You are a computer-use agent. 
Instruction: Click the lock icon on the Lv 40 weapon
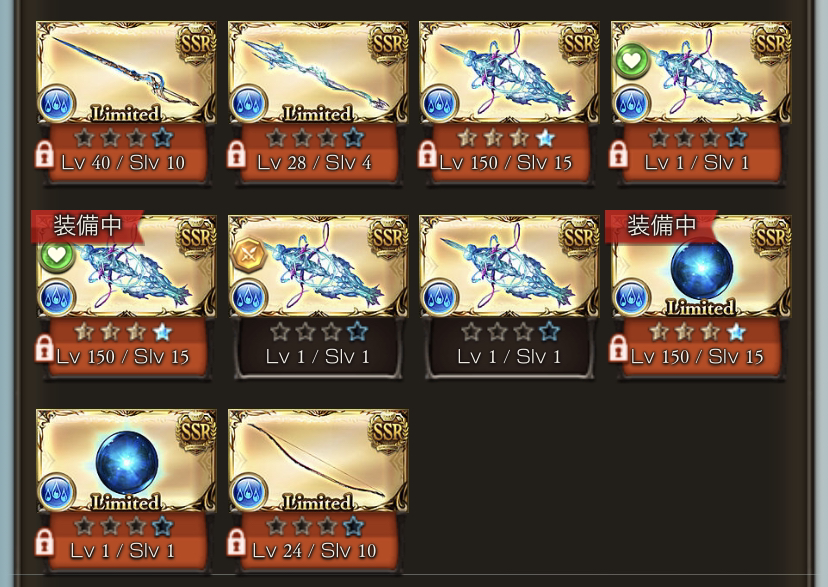coord(44,155)
